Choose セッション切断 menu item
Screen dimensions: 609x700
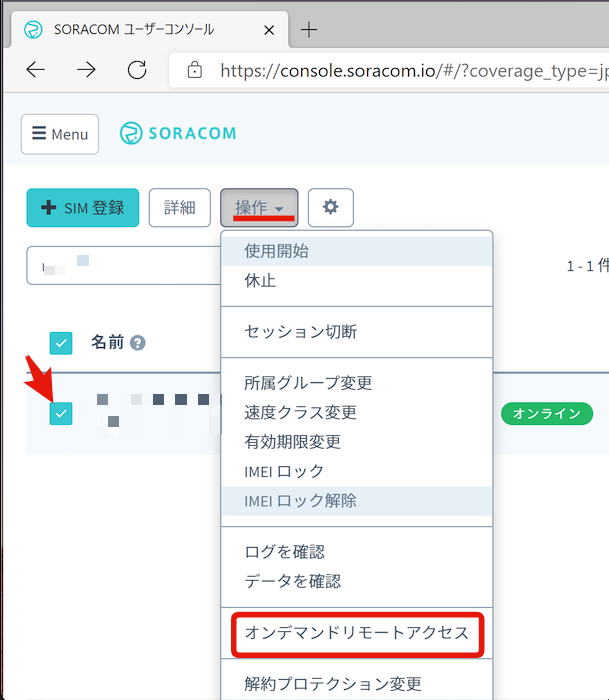coord(301,331)
